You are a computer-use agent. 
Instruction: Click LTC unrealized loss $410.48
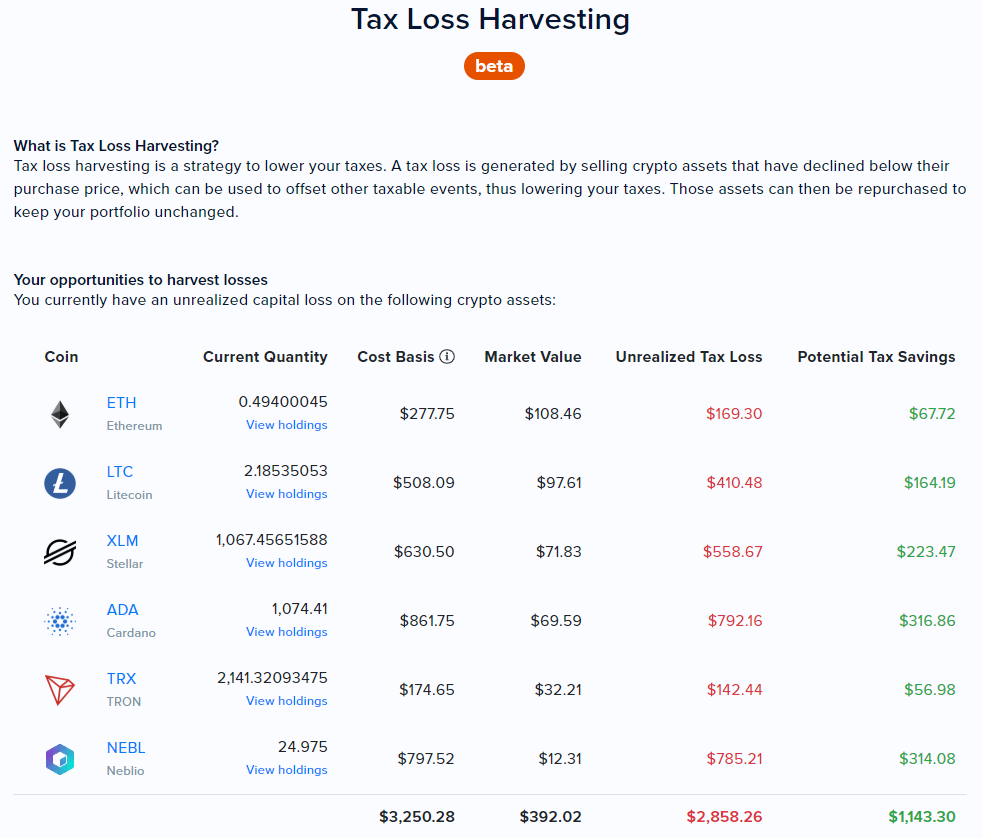tap(735, 482)
